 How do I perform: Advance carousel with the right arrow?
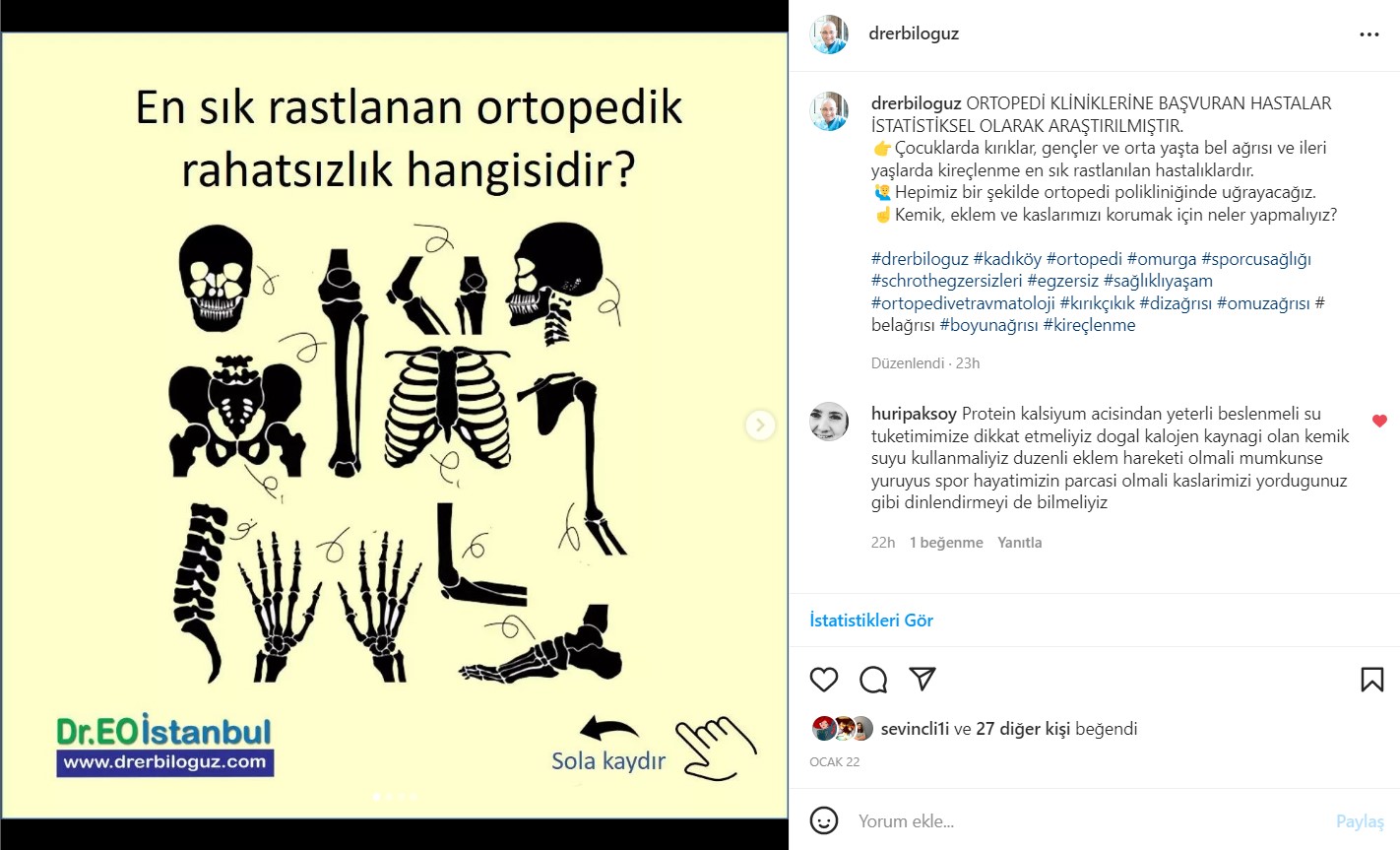click(x=760, y=425)
